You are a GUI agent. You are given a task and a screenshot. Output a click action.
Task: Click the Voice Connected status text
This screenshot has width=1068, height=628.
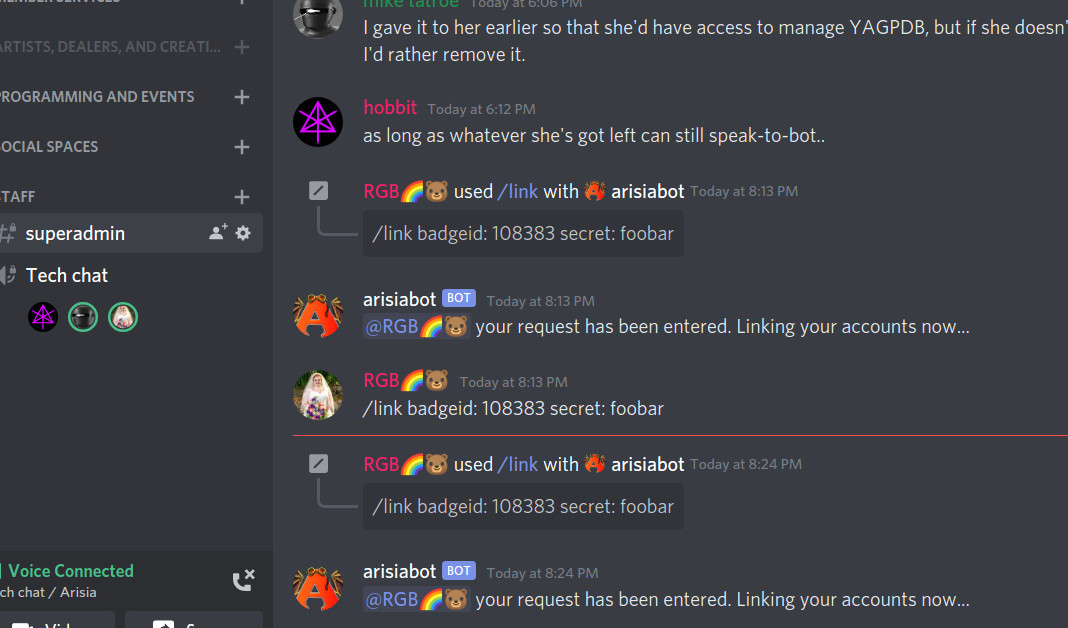[71, 571]
